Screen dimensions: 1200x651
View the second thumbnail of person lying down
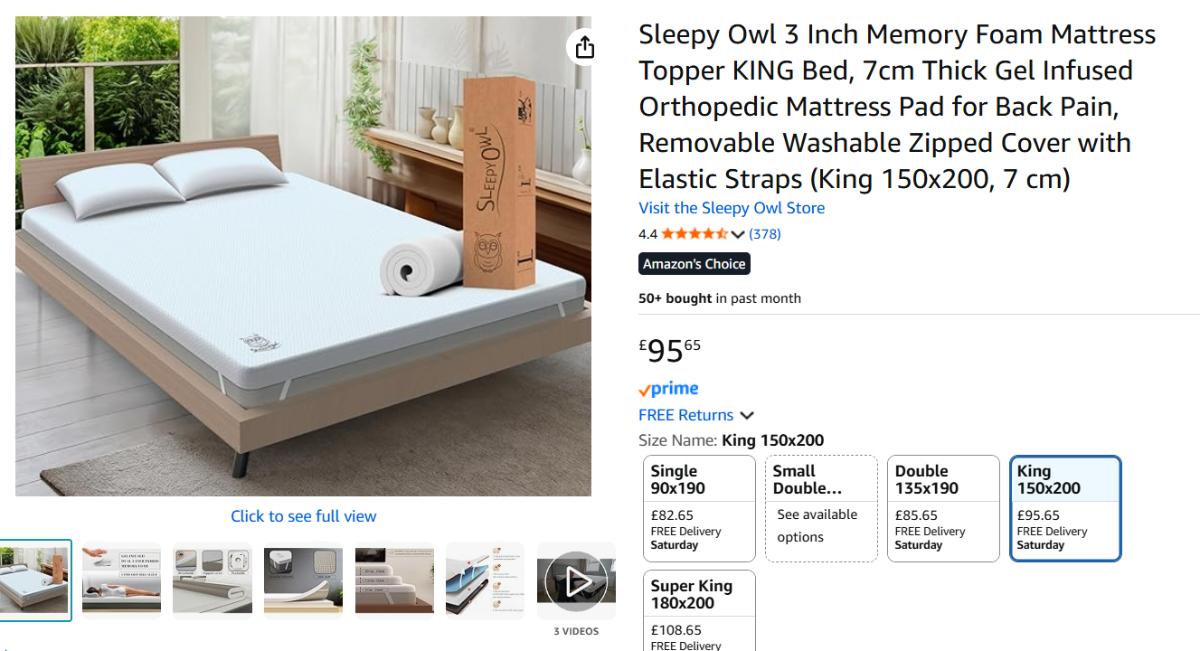(121, 580)
